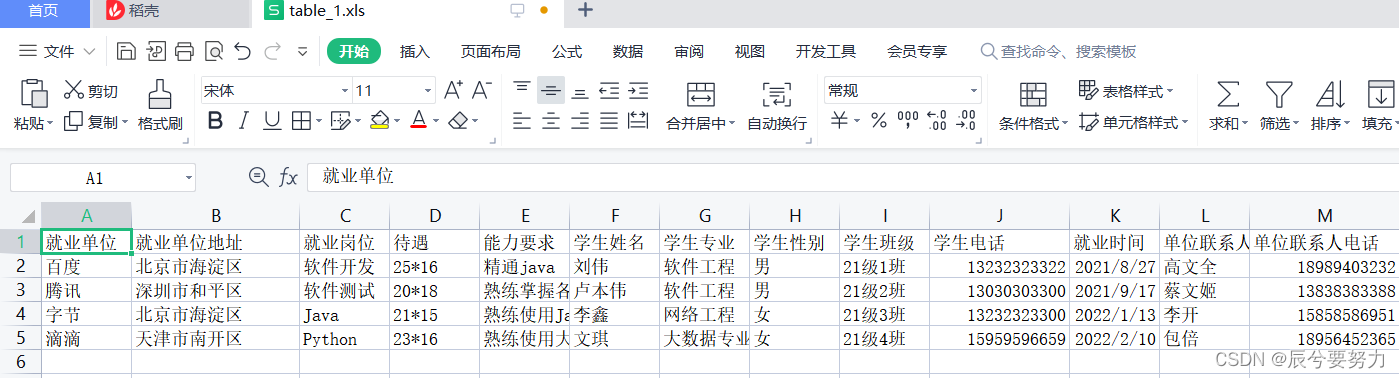Click the Borders icon
This screenshot has height=378, width=1399.
(x=300, y=121)
